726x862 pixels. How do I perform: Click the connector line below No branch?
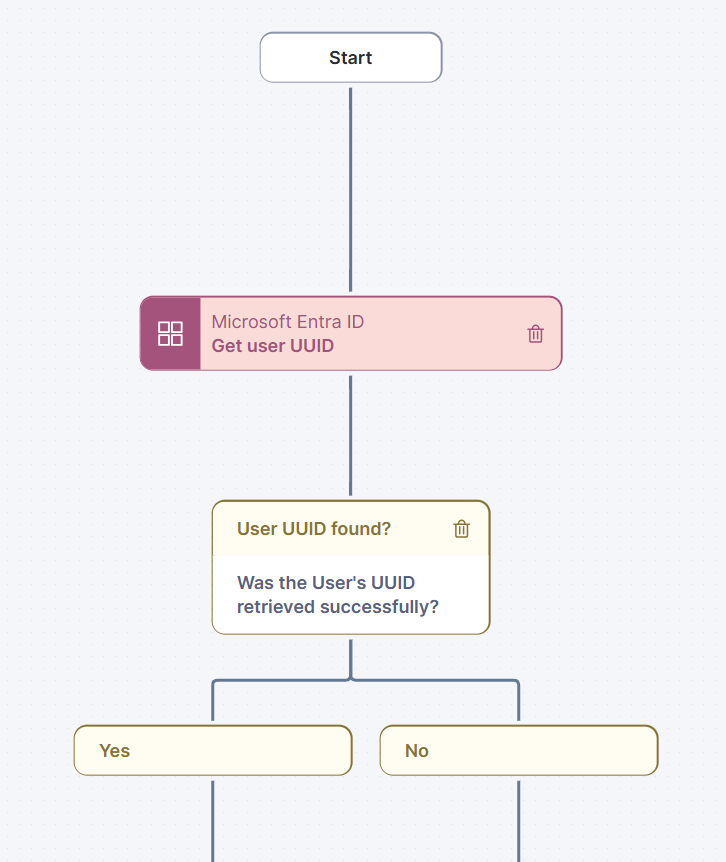pyautogui.click(x=518, y=818)
